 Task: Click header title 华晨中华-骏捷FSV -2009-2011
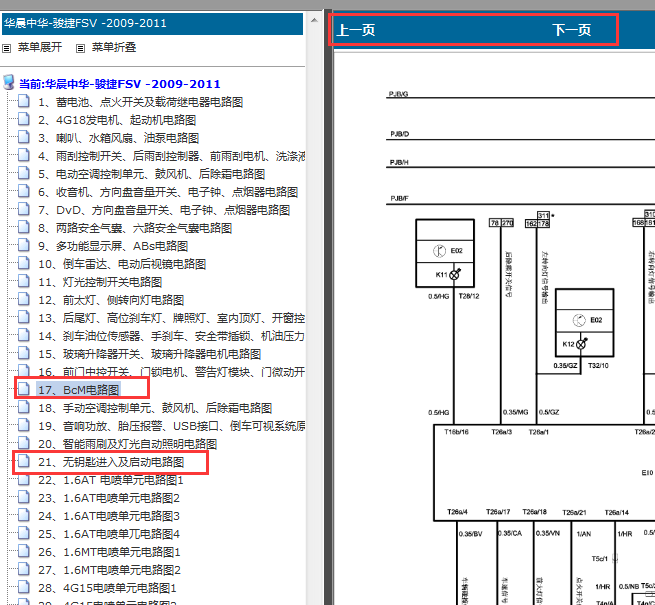tap(85, 23)
